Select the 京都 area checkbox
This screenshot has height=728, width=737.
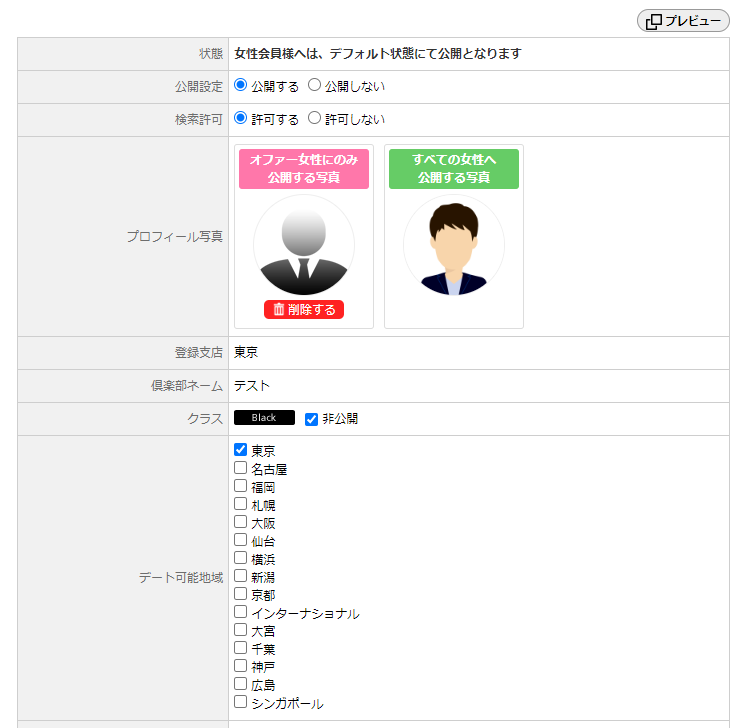tap(240, 594)
